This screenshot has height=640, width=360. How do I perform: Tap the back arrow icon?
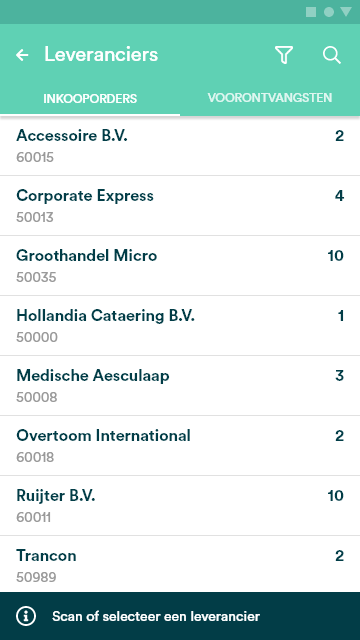[22, 55]
